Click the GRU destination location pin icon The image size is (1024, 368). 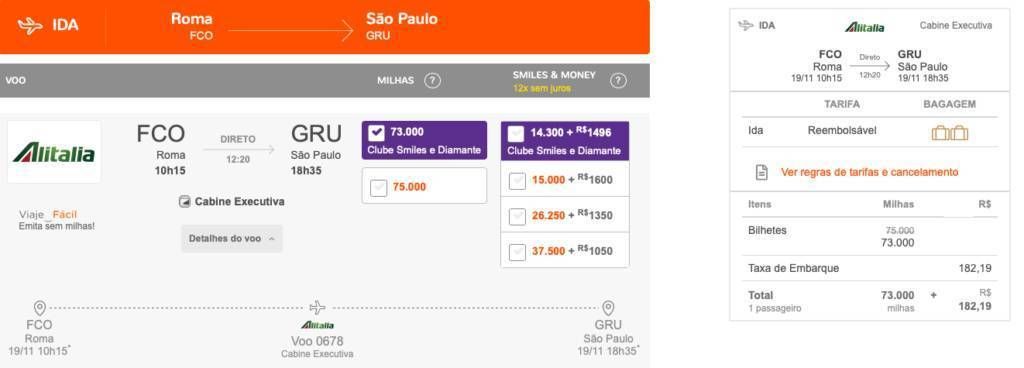click(x=608, y=308)
